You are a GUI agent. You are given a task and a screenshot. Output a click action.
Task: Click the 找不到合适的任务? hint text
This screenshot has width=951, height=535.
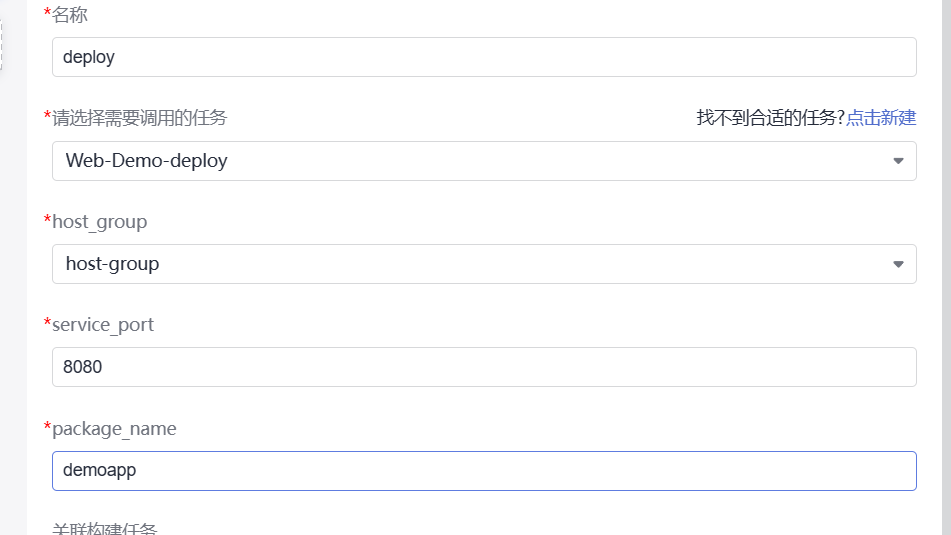tap(770, 118)
